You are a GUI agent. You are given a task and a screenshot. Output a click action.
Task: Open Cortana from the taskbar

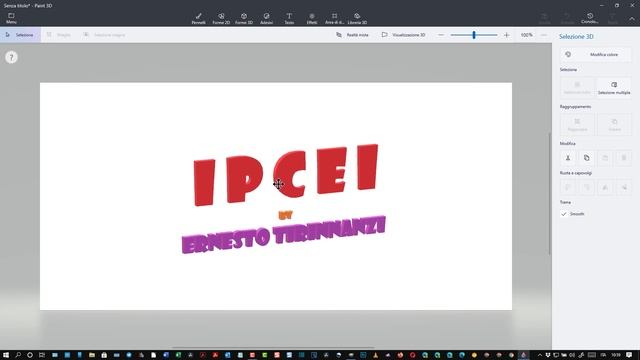(30, 355)
